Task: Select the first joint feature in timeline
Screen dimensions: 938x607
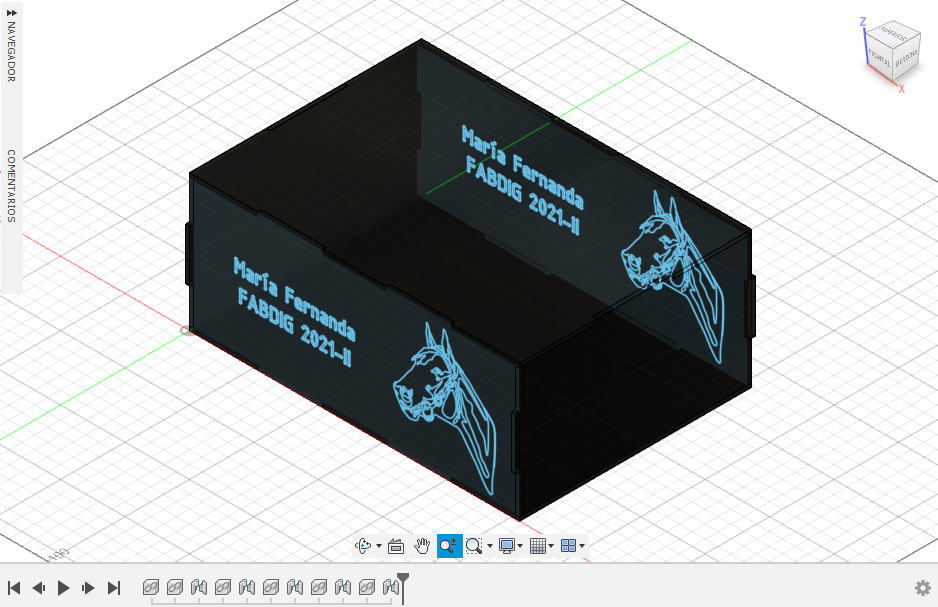Action: (x=199, y=587)
